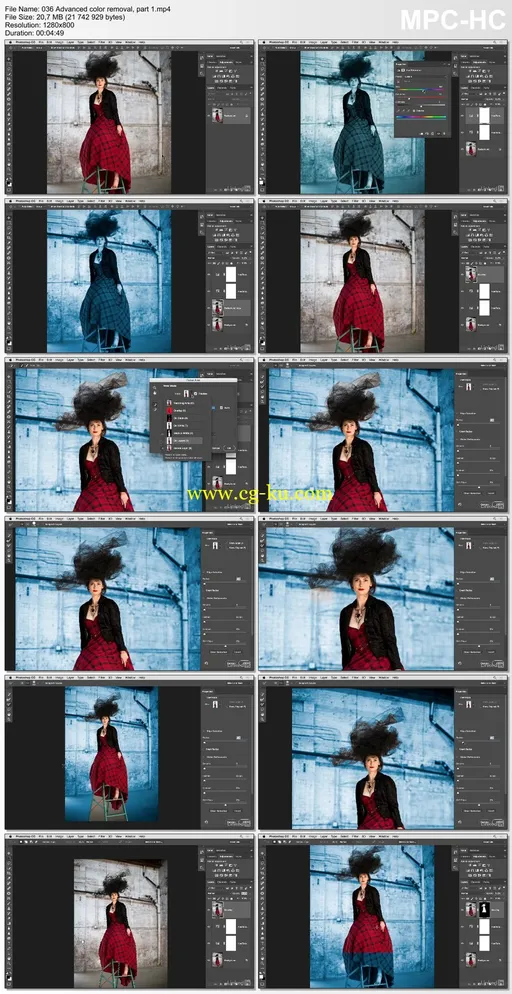512x994 pixels.
Task: Choose On Black in the view mode list
Action: click(x=178, y=418)
